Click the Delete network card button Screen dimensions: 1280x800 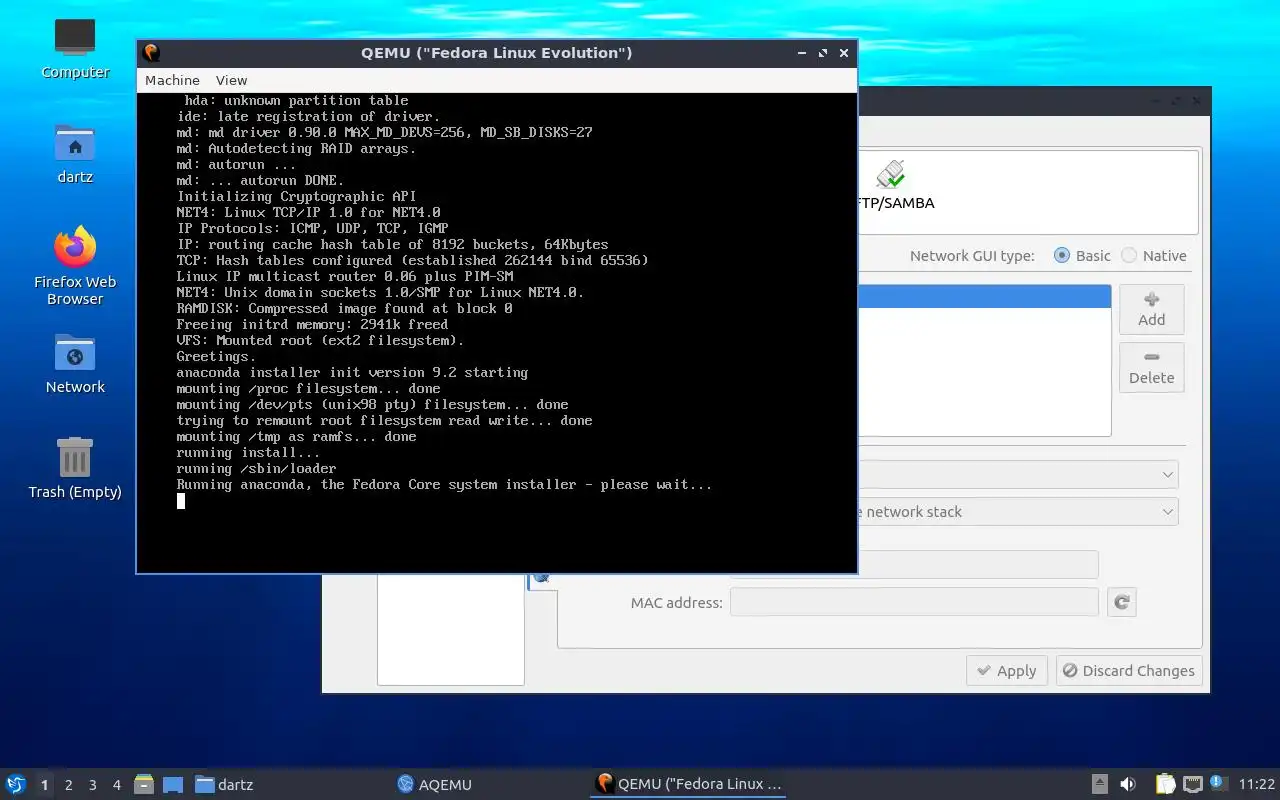coord(1151,367)
